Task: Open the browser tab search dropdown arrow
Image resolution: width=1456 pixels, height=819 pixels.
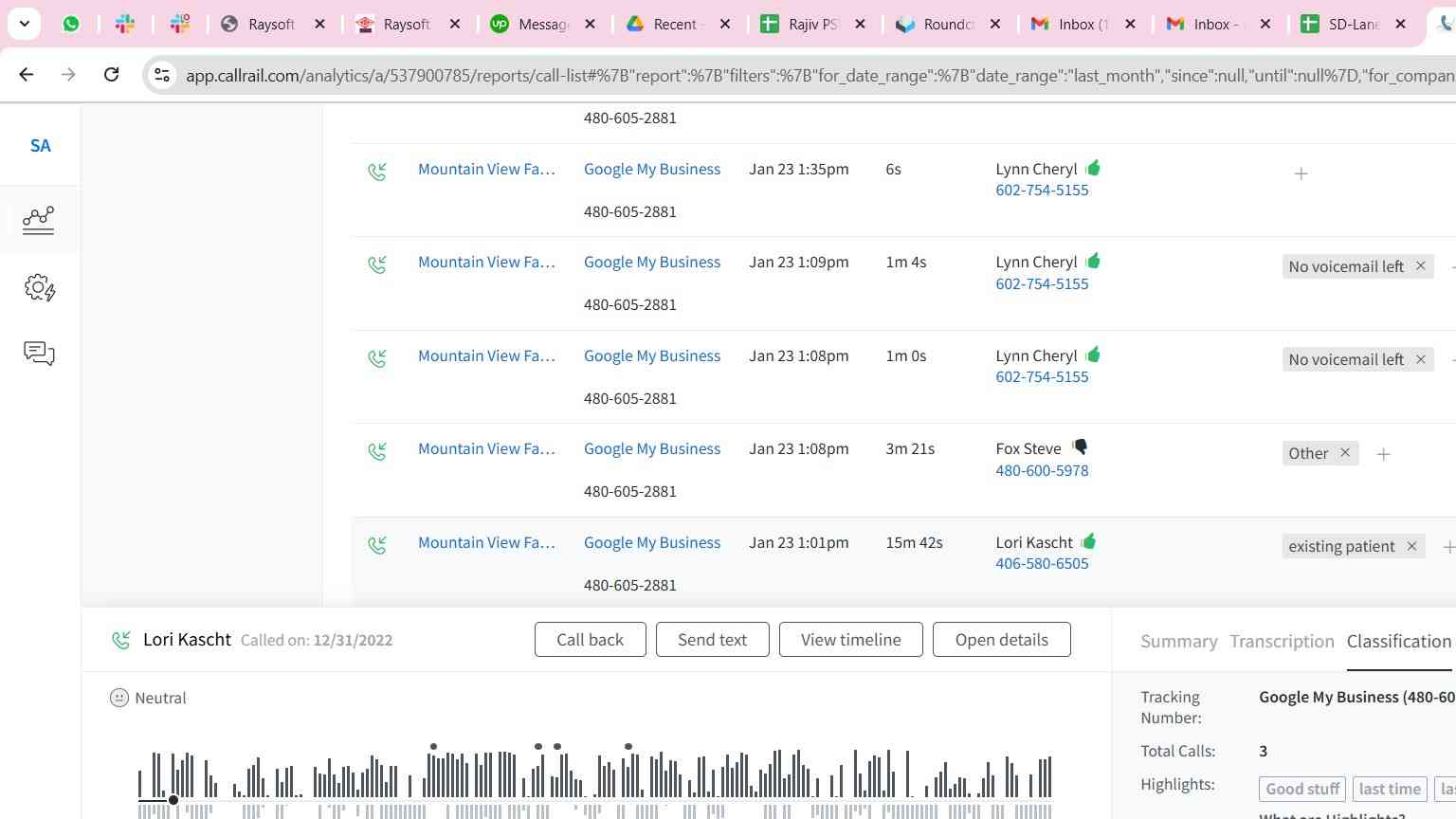Action: click(x=24, y=24)
